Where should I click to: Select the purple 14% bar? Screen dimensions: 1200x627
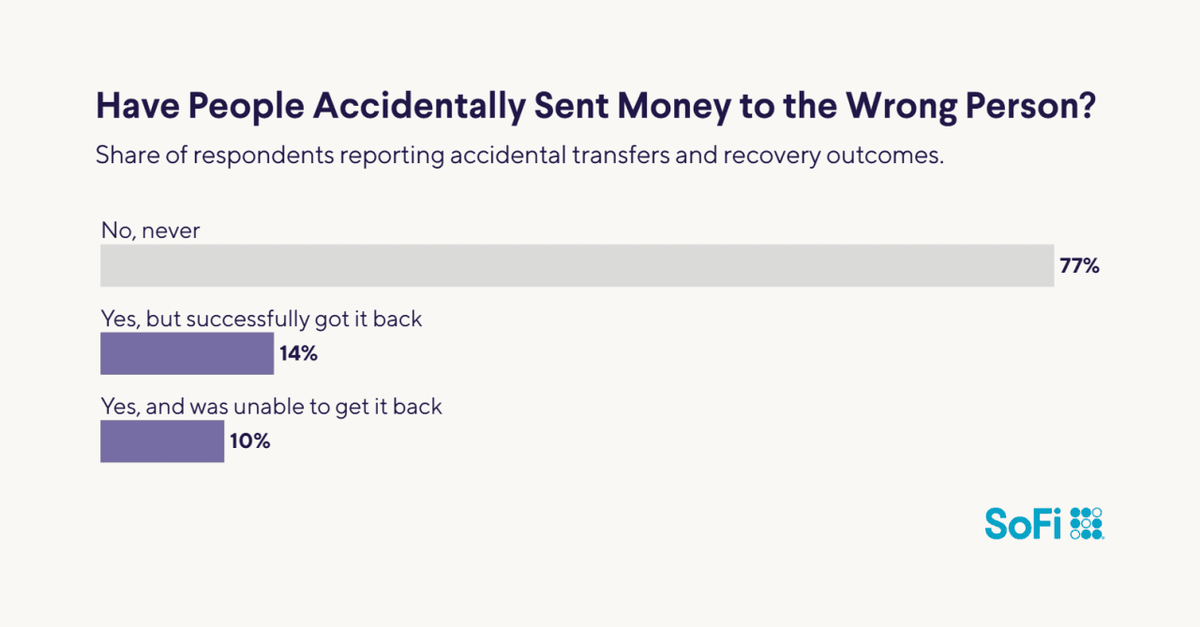(187, 354)
